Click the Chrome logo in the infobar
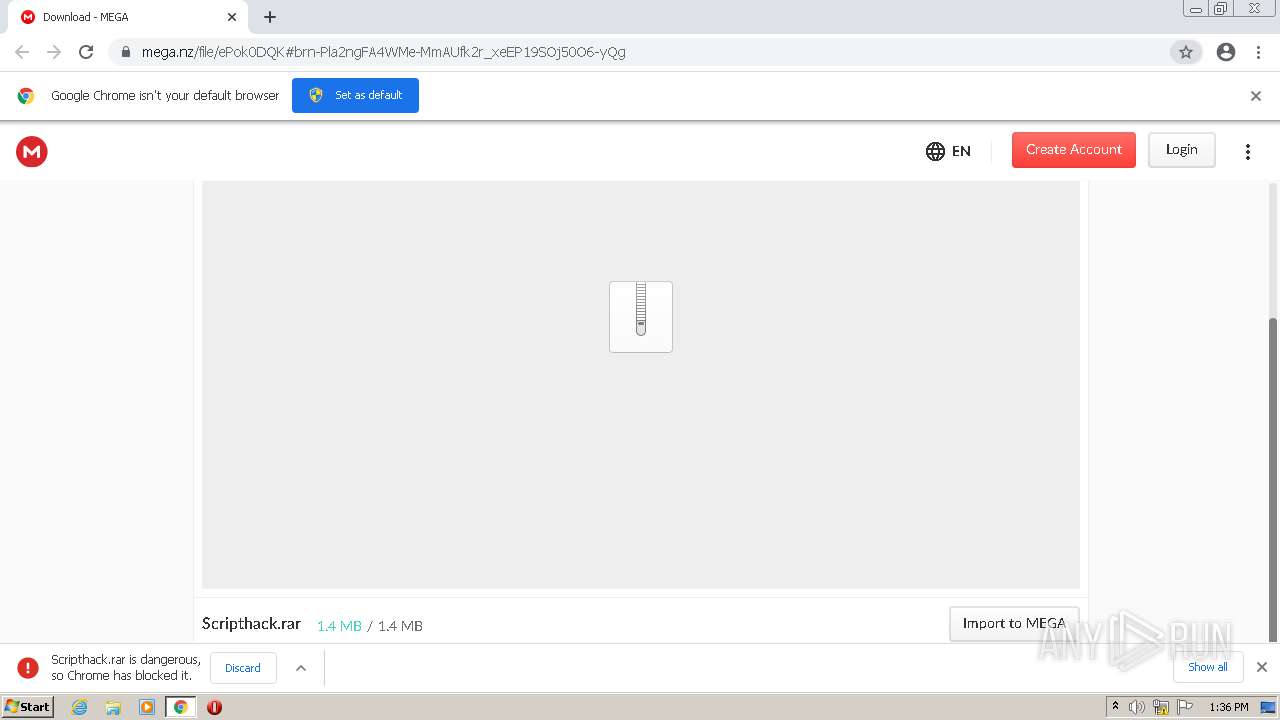This screenshot has height=720, width=1280. (x=26, y=96)
